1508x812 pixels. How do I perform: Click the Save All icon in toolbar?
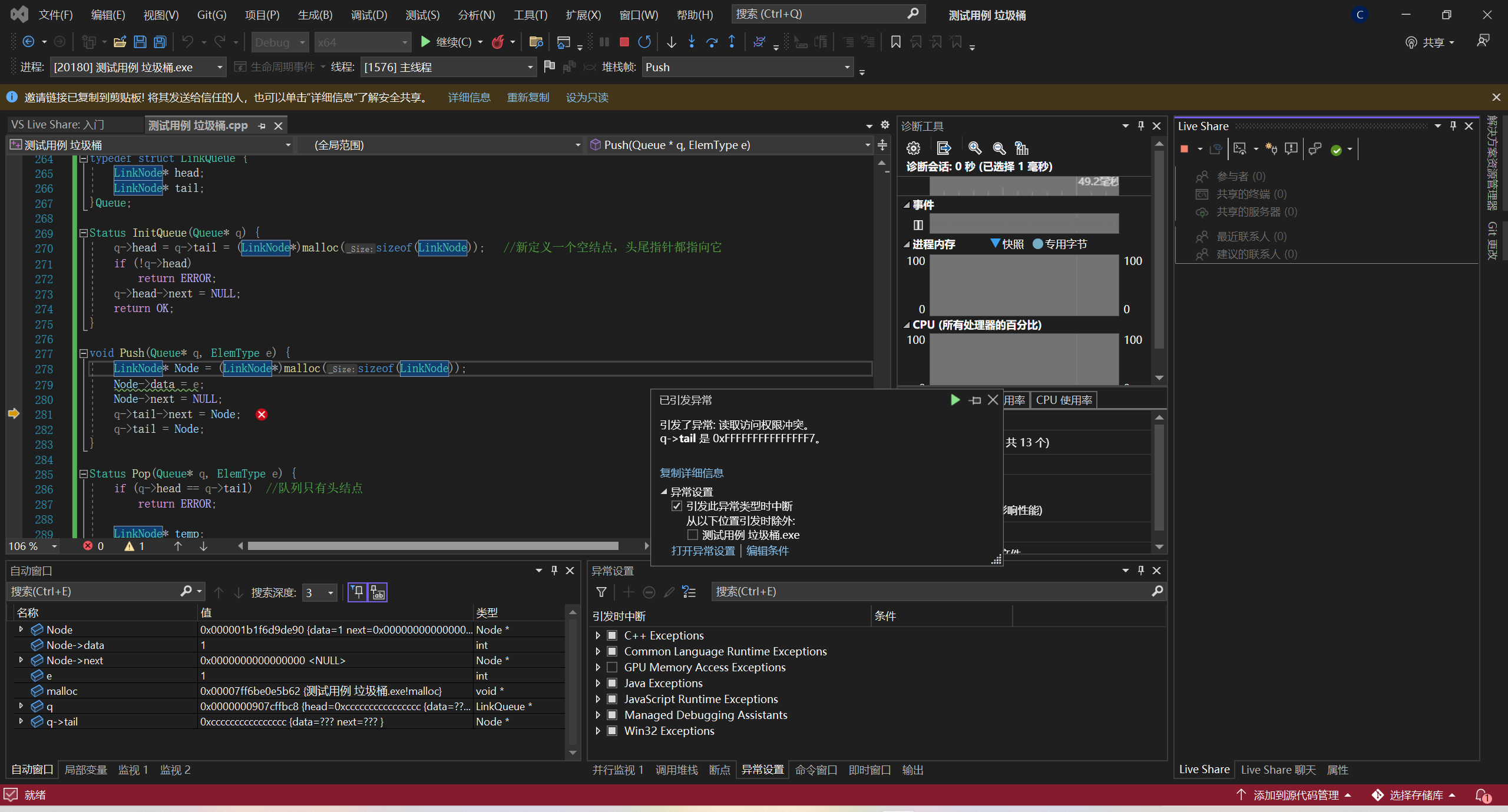pyautogui.click(x=160, y=42)
